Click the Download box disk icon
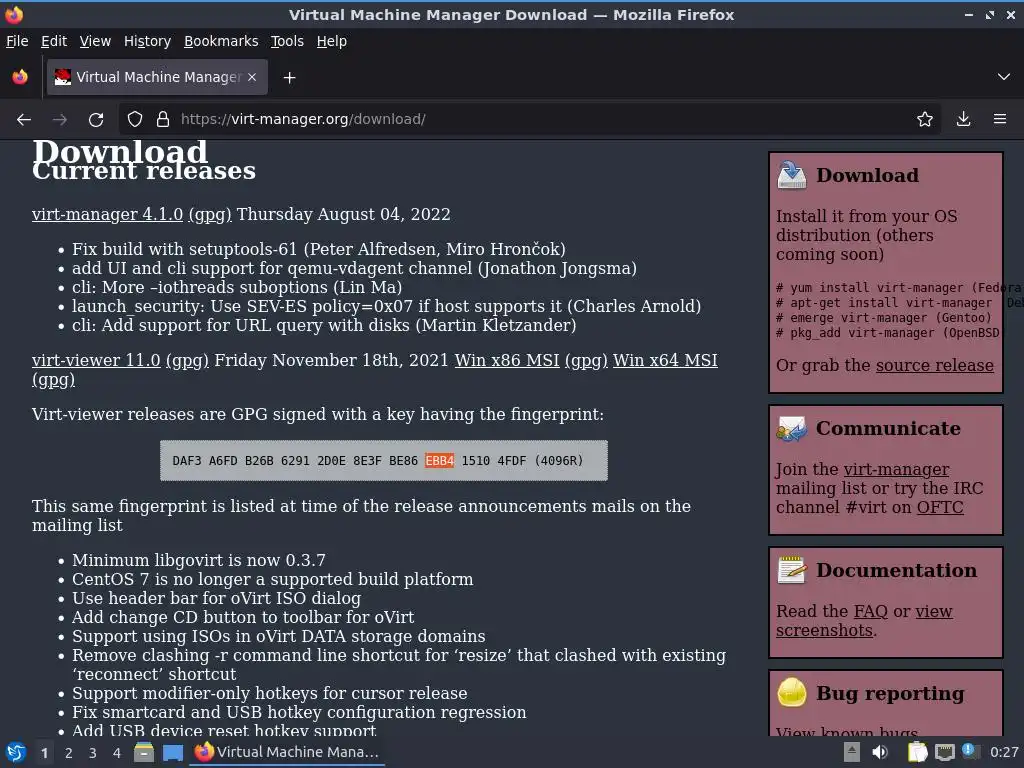The width and height of the screenshot is (1024, 768). (792, 175)
